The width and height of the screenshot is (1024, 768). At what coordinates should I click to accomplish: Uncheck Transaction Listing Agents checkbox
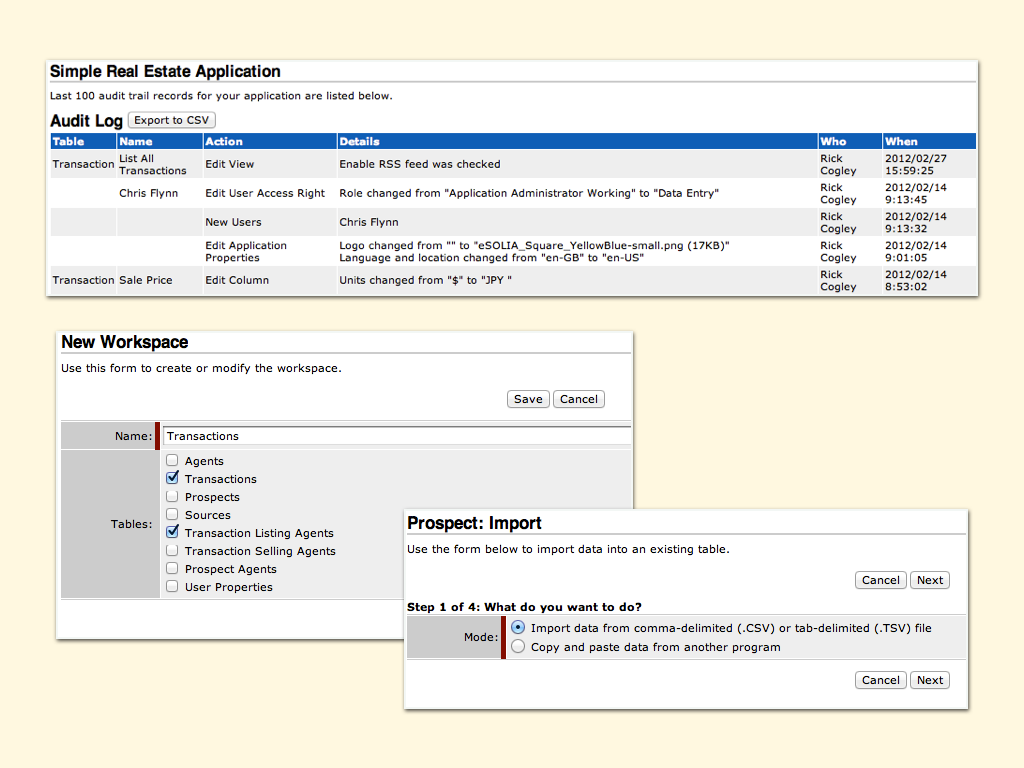(x=173, y=533)
